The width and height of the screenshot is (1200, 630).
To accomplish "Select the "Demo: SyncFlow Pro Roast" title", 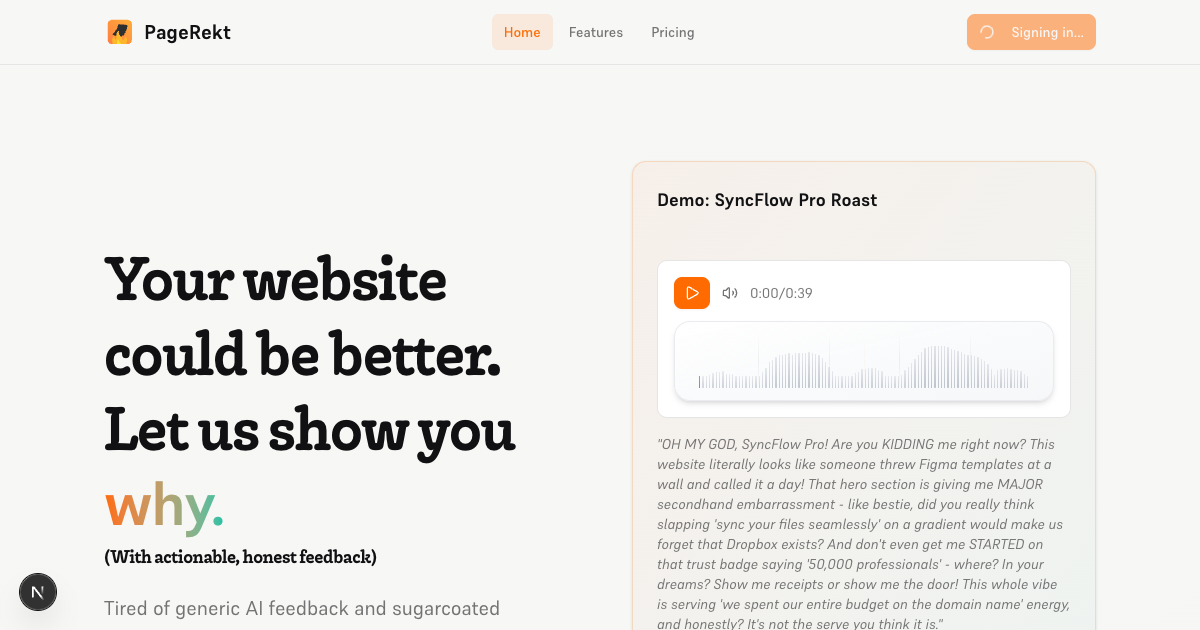I will [767, 200].
